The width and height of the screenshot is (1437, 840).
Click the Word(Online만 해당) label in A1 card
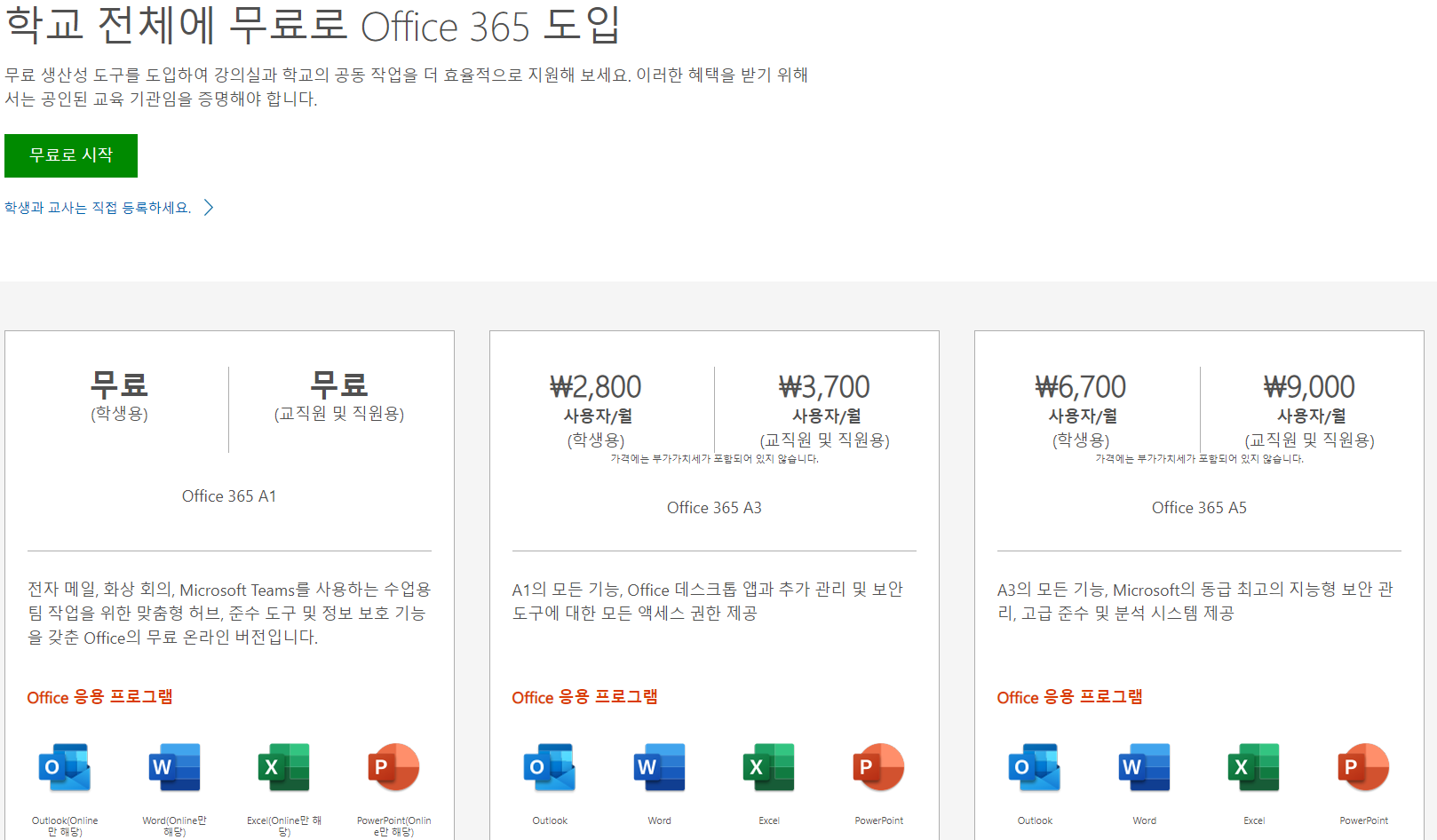click(175, 826)
